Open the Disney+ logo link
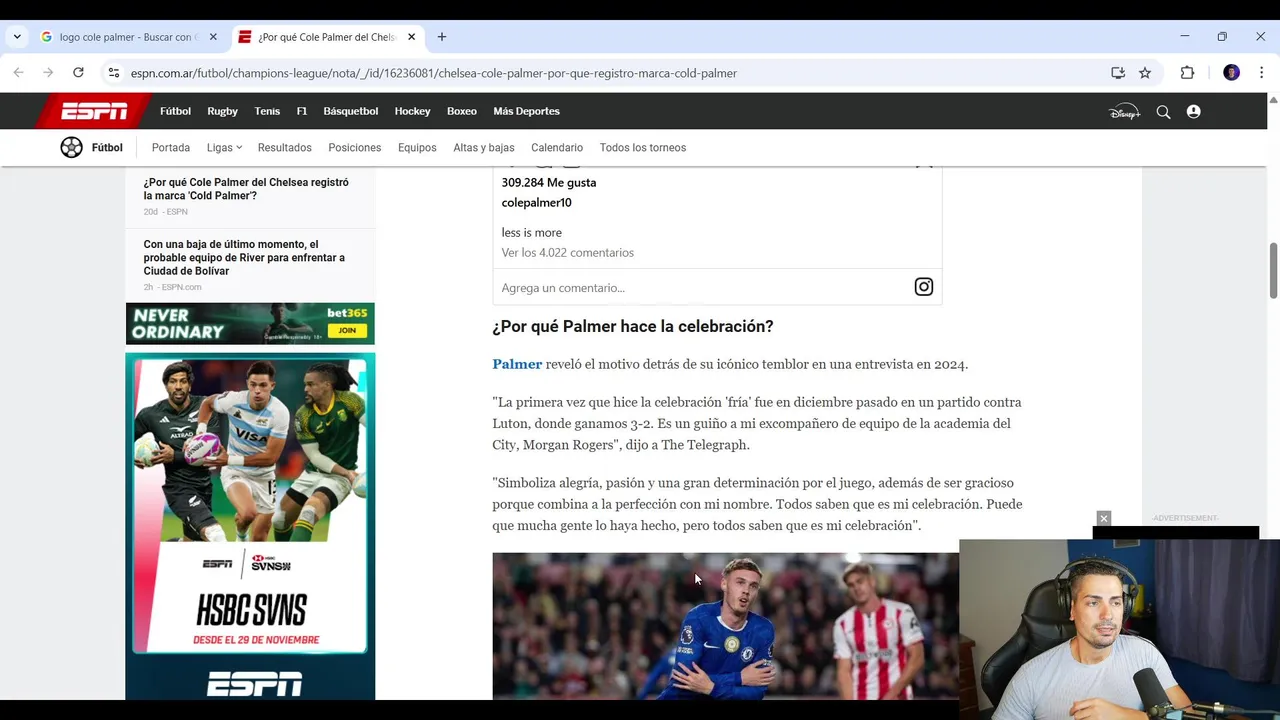This screenshot has height=720, width=1280. pos(1124,112)
